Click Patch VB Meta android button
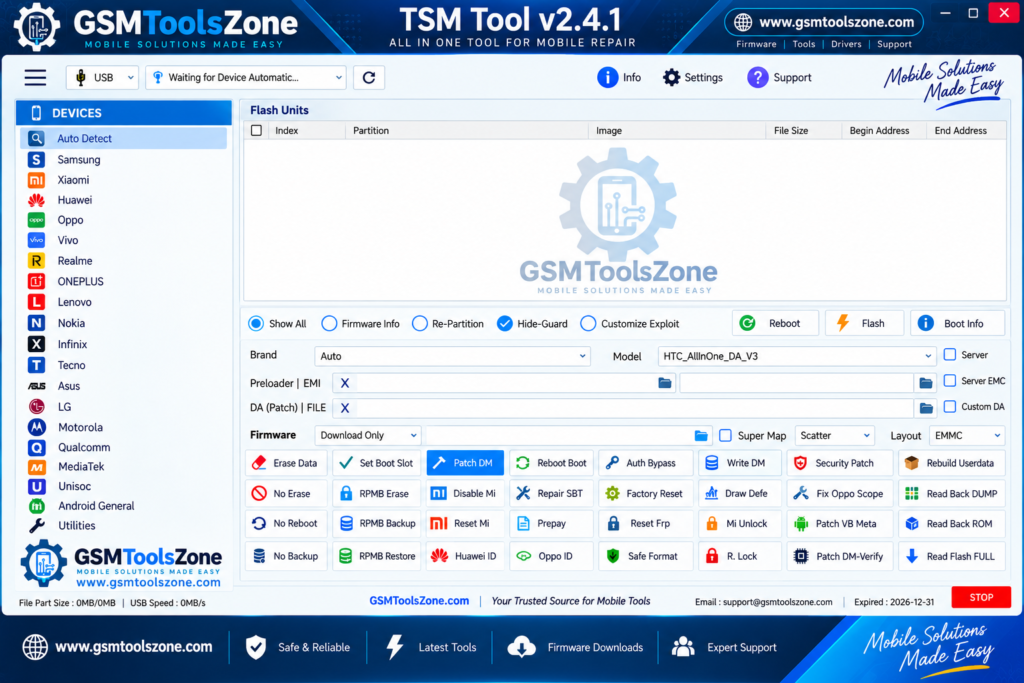 click(x=839, y=524)
